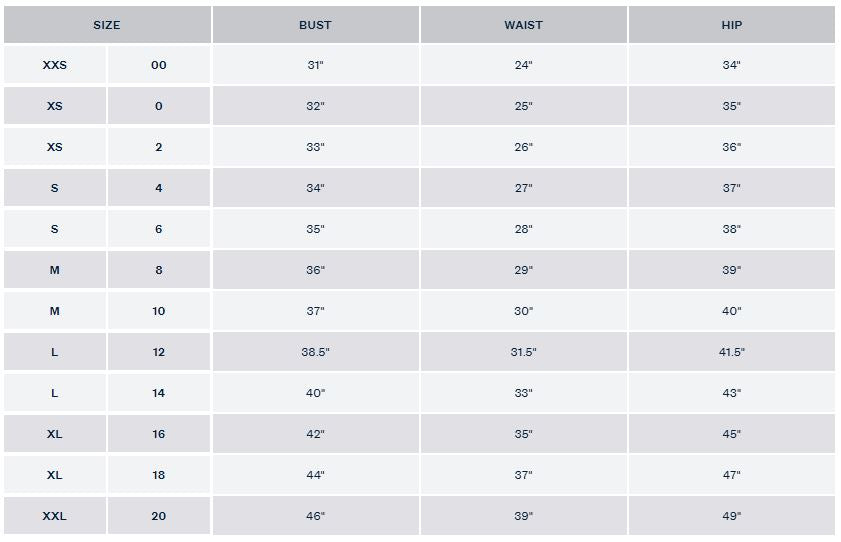This screenshot has height=542, width=841.
Task: Click the WAIST column header
Action: pos(523,25)
